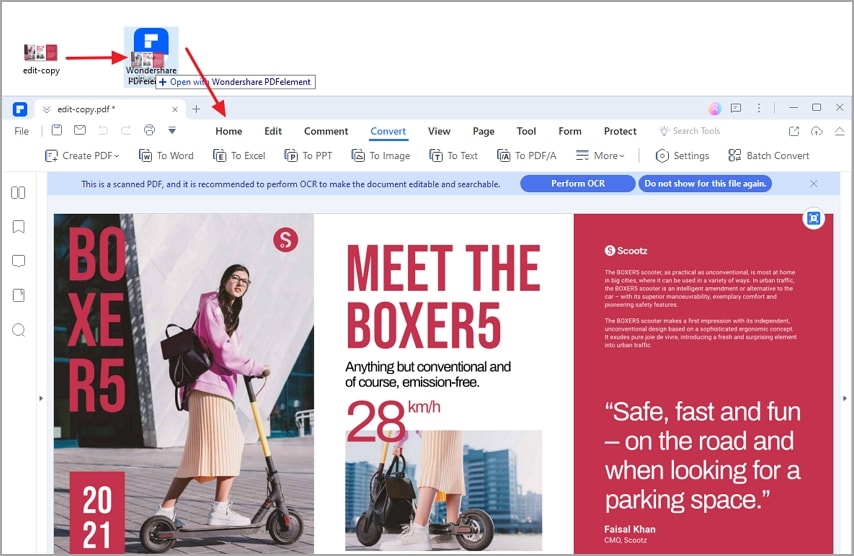The height and width of the screenshot is (556, 854).
Task: Expand left panel with small arrow
Action: 41,399
